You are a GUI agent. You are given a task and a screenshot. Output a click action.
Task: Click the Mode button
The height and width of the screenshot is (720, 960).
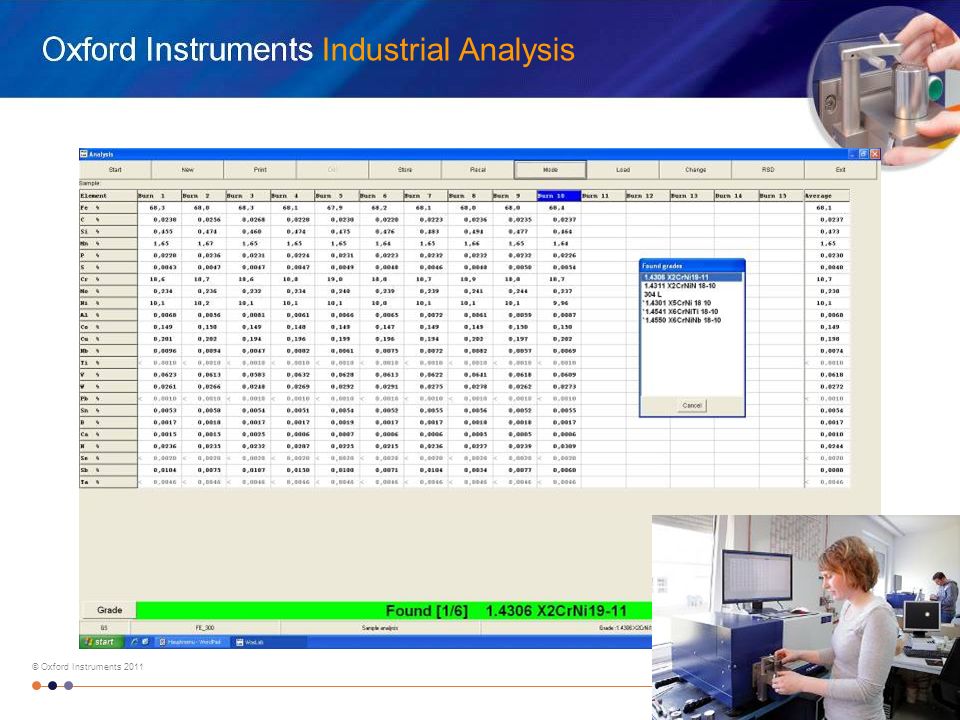click(x=550, y=170)
